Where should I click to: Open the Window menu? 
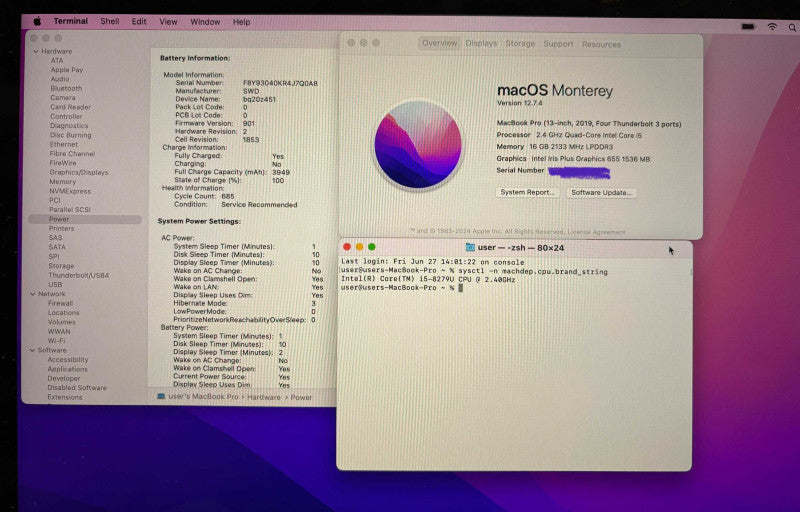pyautogui.click(x=205, y=21)
